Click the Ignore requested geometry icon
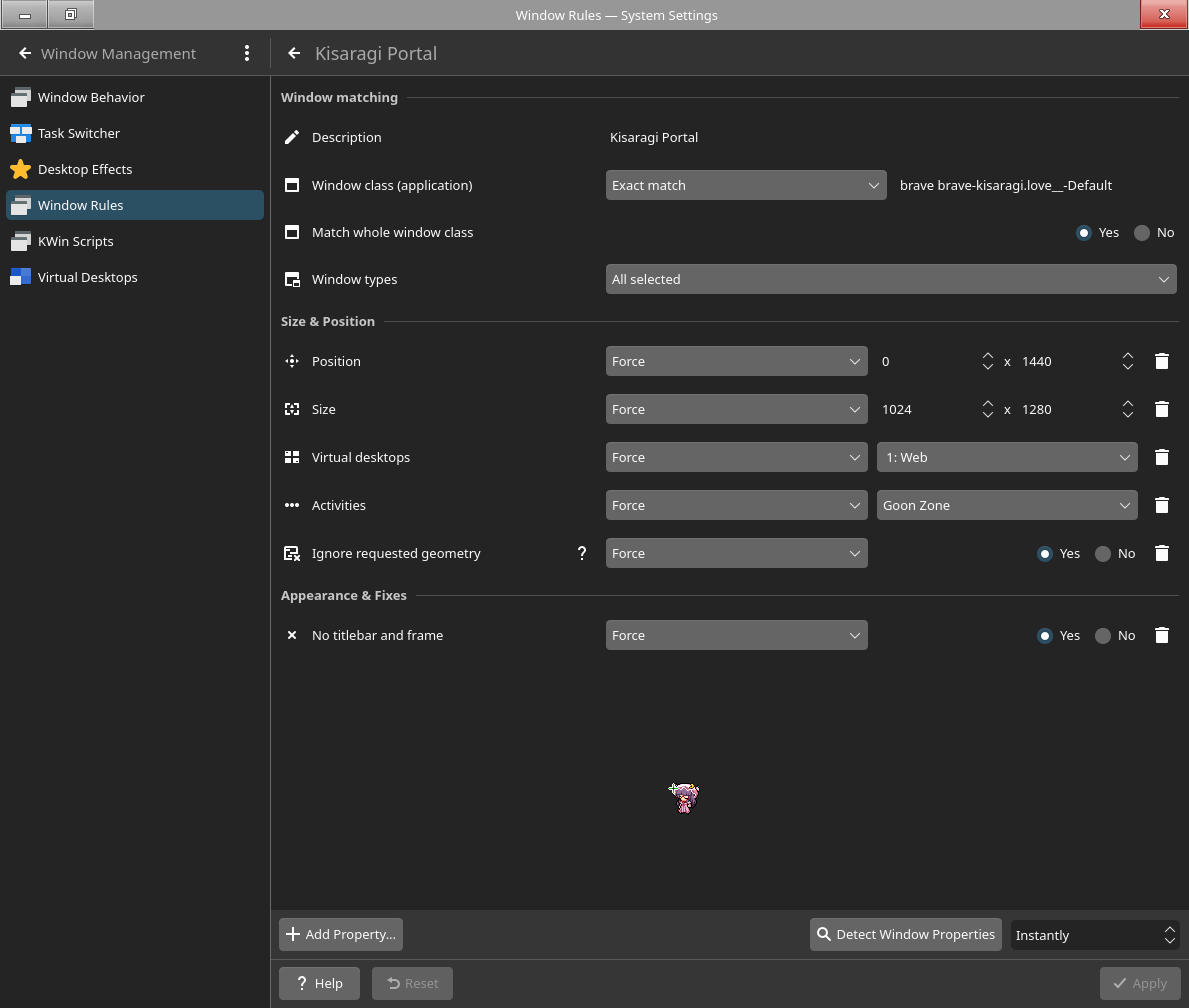Image resolution: width=1189 pixels, height=1008 pixels. click(292, 554)
